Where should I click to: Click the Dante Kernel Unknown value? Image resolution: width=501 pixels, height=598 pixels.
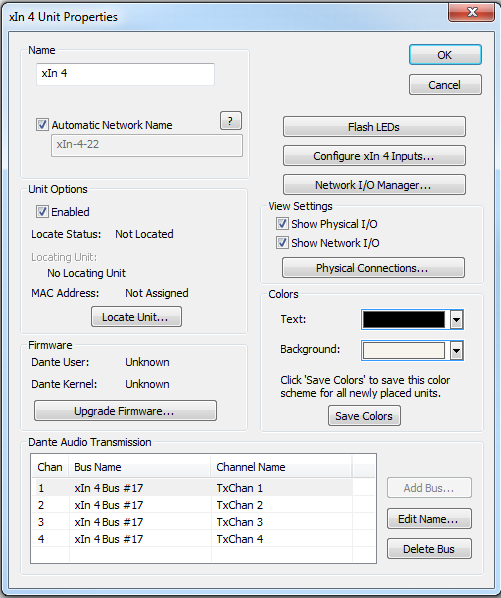[147, 384]
